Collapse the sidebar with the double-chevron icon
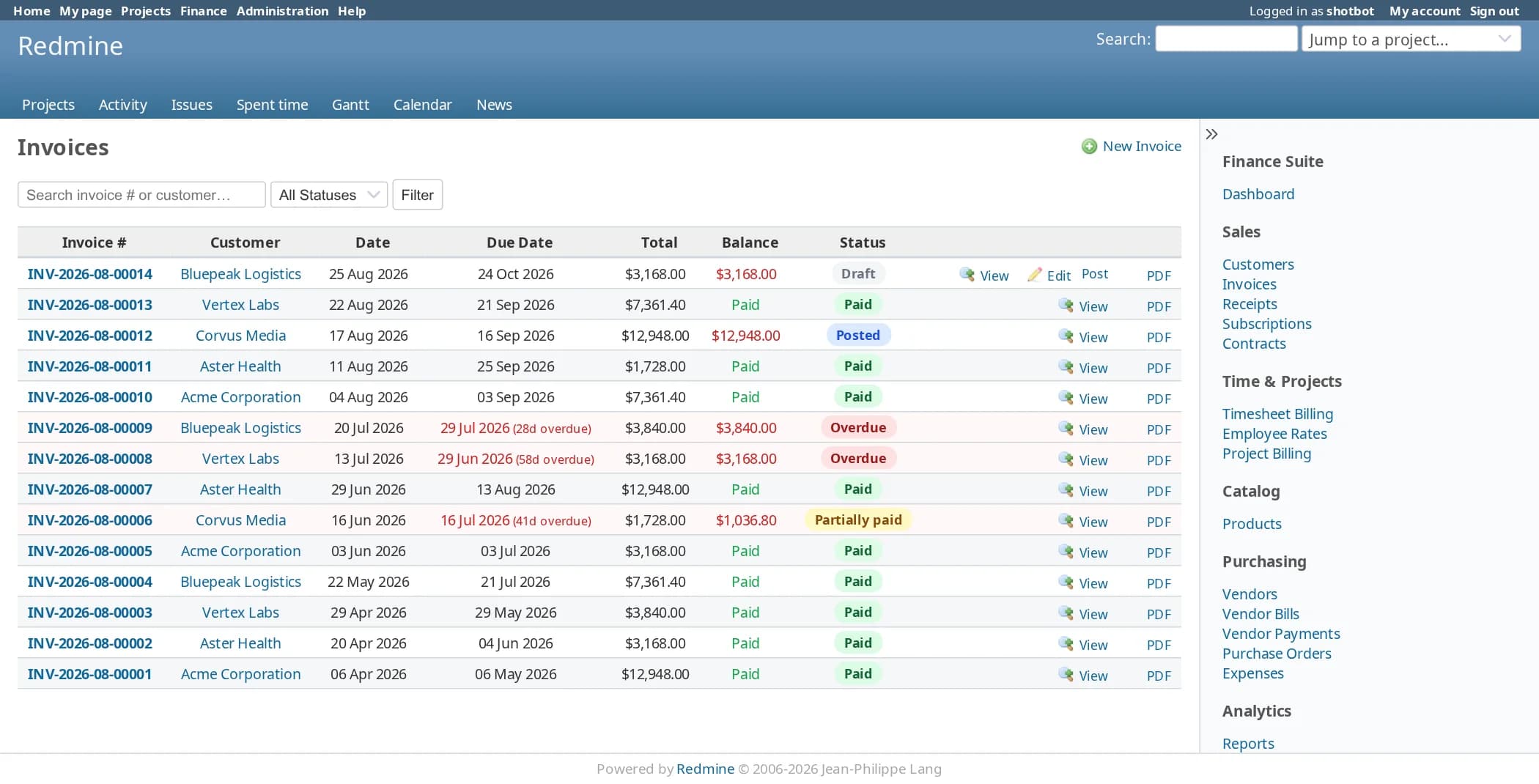1539x784 pixels. (1211, 134)
